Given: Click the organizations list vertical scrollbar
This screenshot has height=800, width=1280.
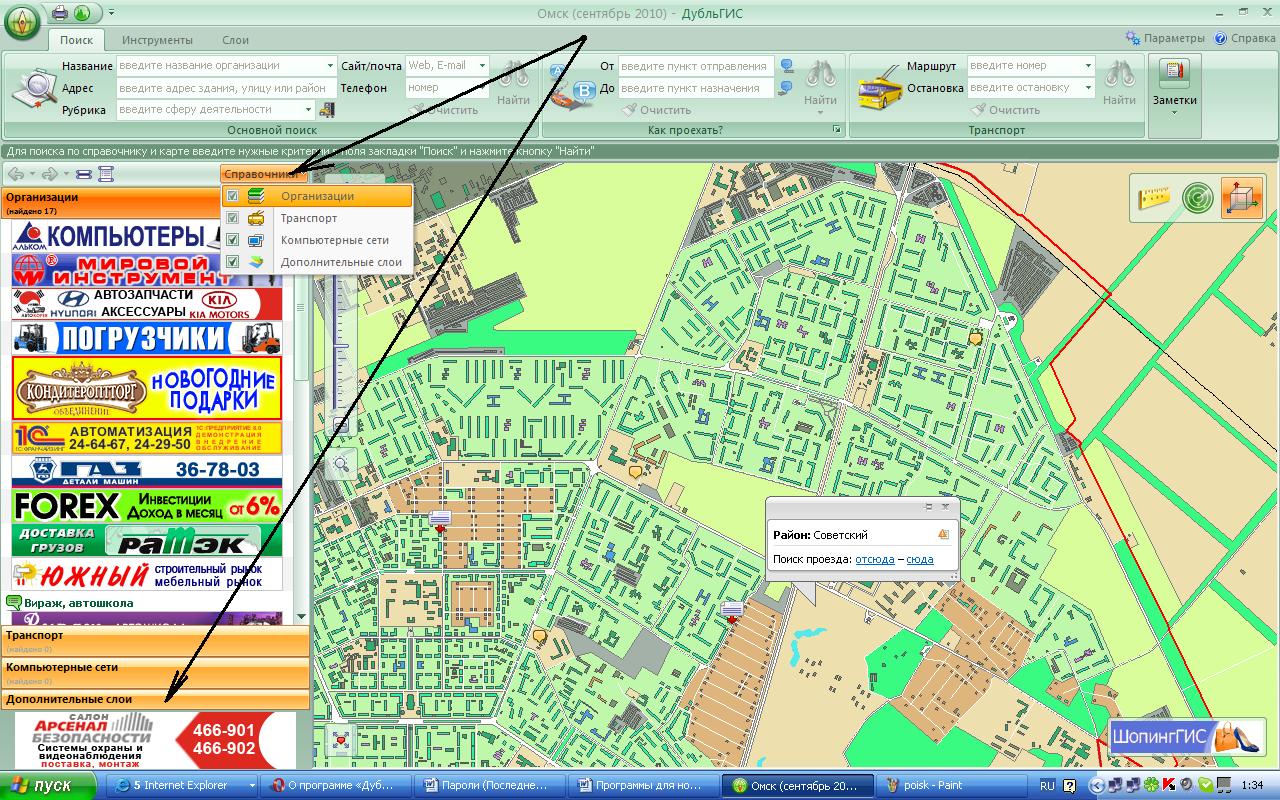Looking at the screenshot, I should tap(302, 400).
